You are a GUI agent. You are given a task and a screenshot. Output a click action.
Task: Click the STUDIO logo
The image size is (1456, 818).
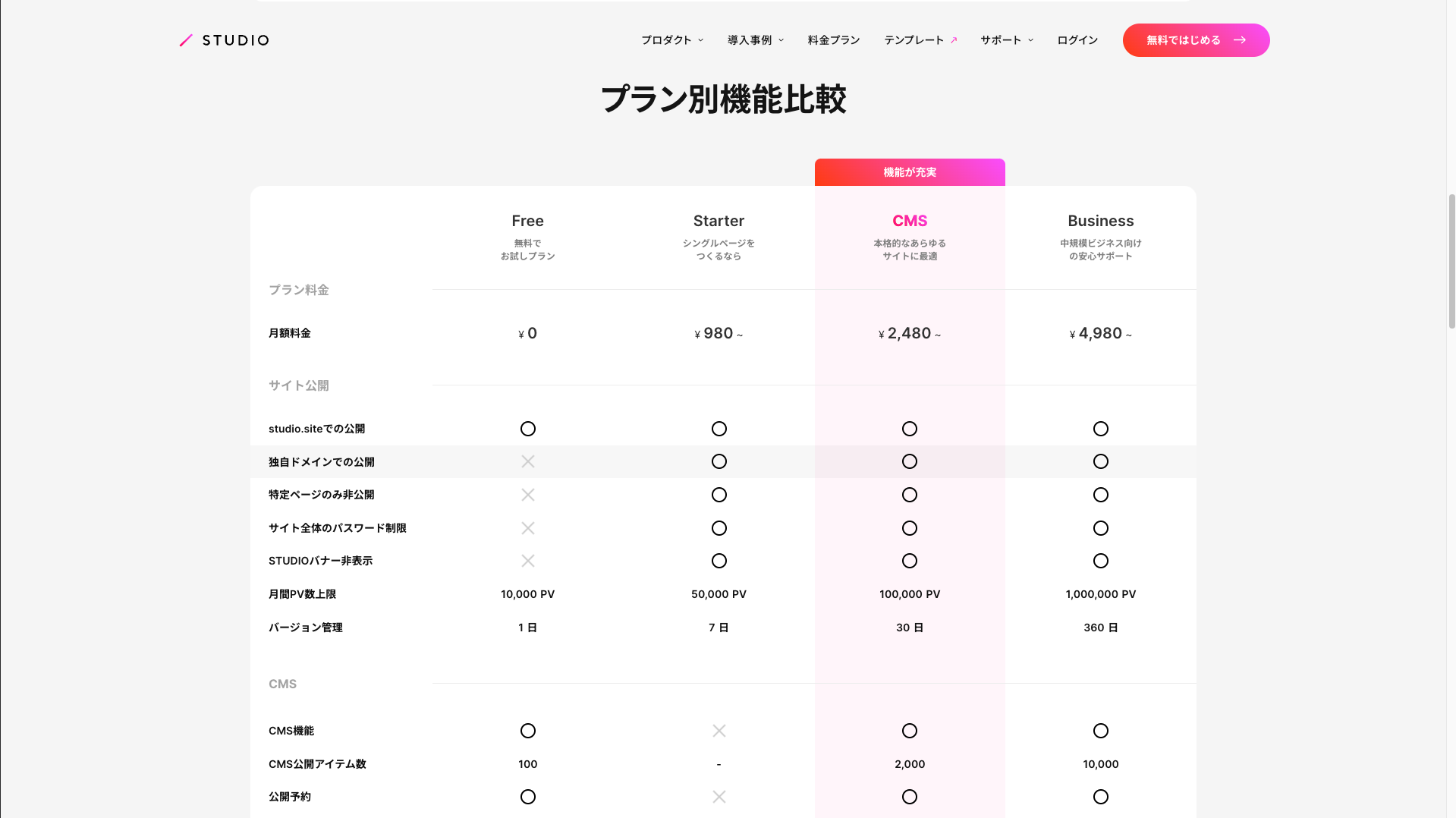[x=224, y=40]
